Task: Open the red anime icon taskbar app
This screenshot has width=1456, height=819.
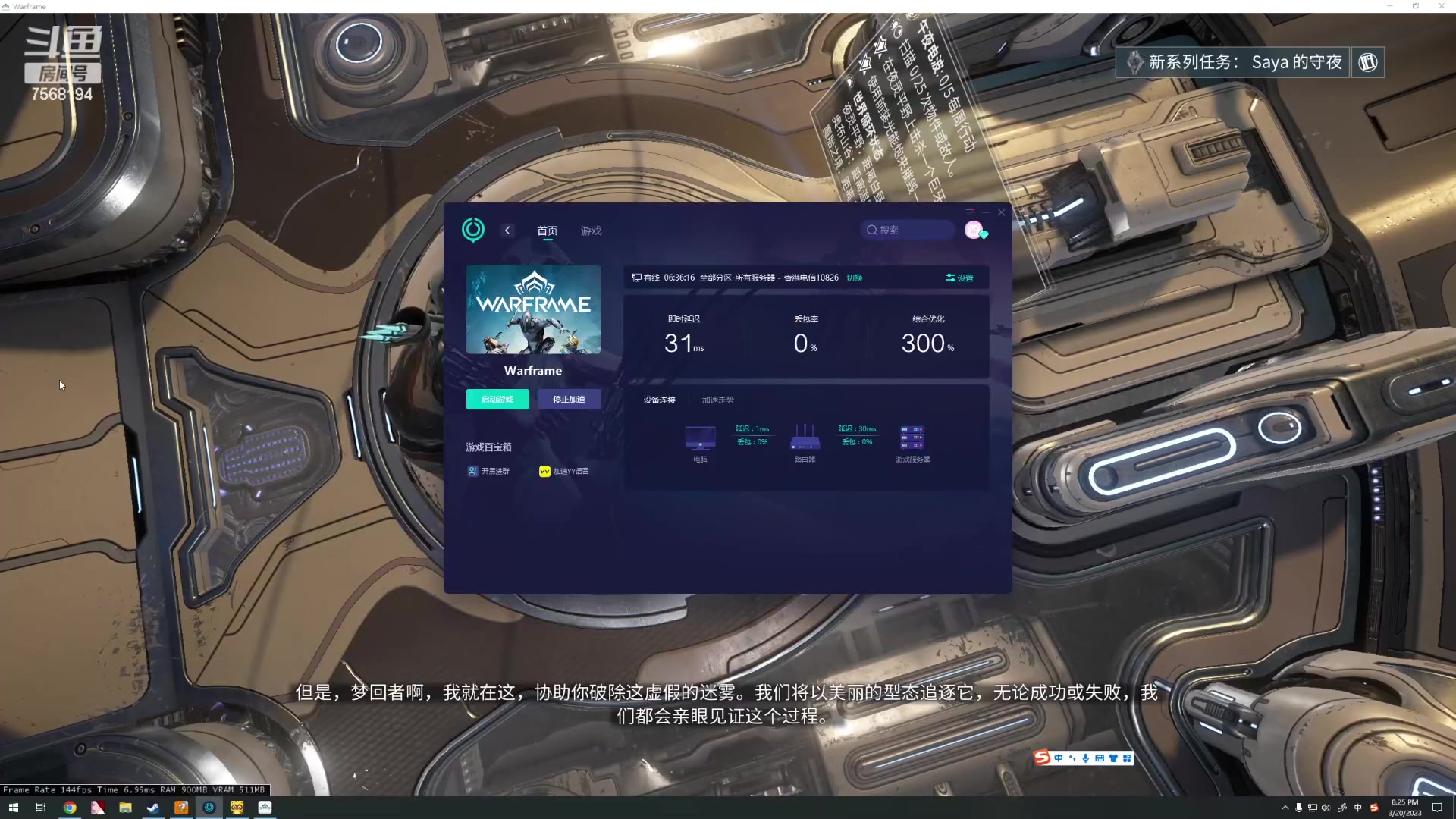Action: click(x=98, y=808)
